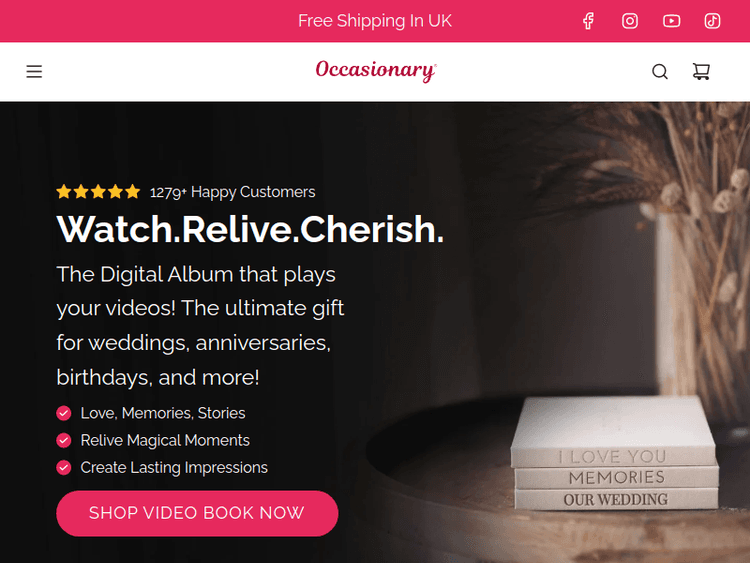Open the Facebook page icon
This screenshot has height=563, width=750.
click(588, 21)
